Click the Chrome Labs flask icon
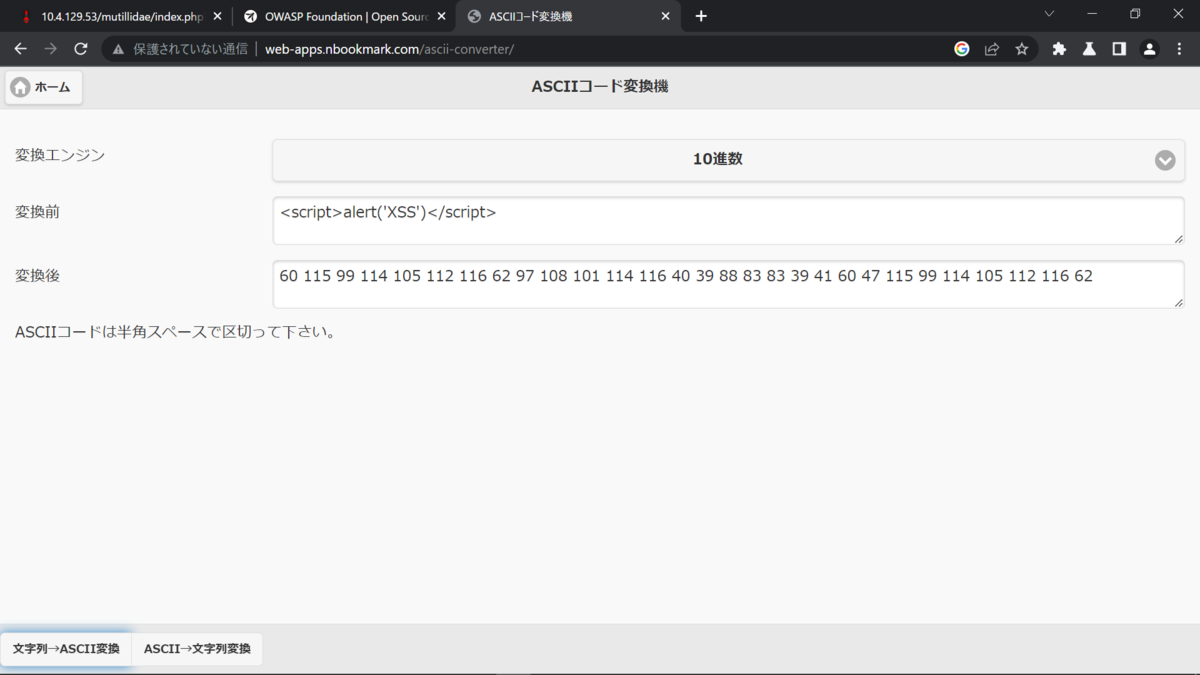Screen dimensions: 1200x675 [x=1089, y=49]
